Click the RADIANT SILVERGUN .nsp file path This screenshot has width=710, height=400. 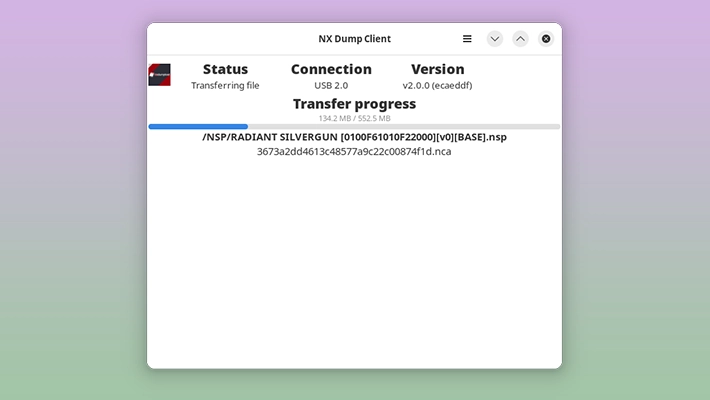(x=354, y=137)
